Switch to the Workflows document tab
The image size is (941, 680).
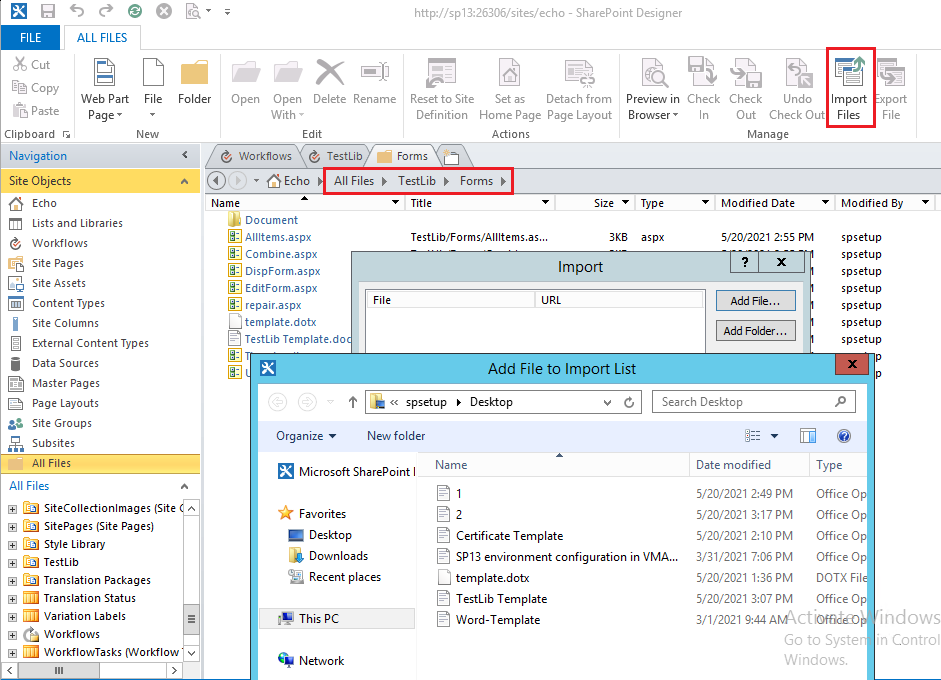click(x=256, y=156)
